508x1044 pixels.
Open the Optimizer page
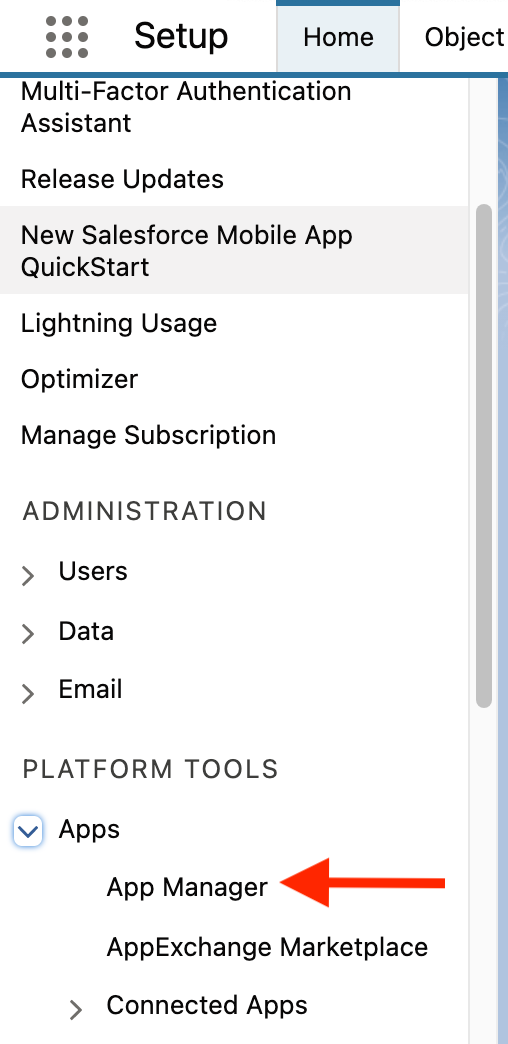click(x=79, y=380)
